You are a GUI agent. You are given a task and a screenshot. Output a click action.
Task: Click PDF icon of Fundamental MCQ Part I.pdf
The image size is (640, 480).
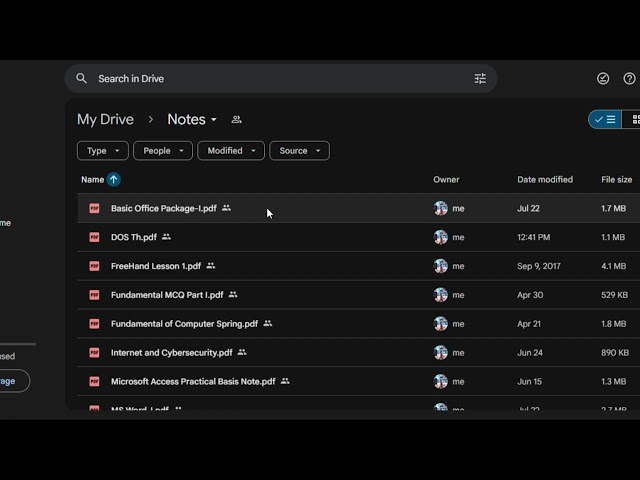click(94, 295)
